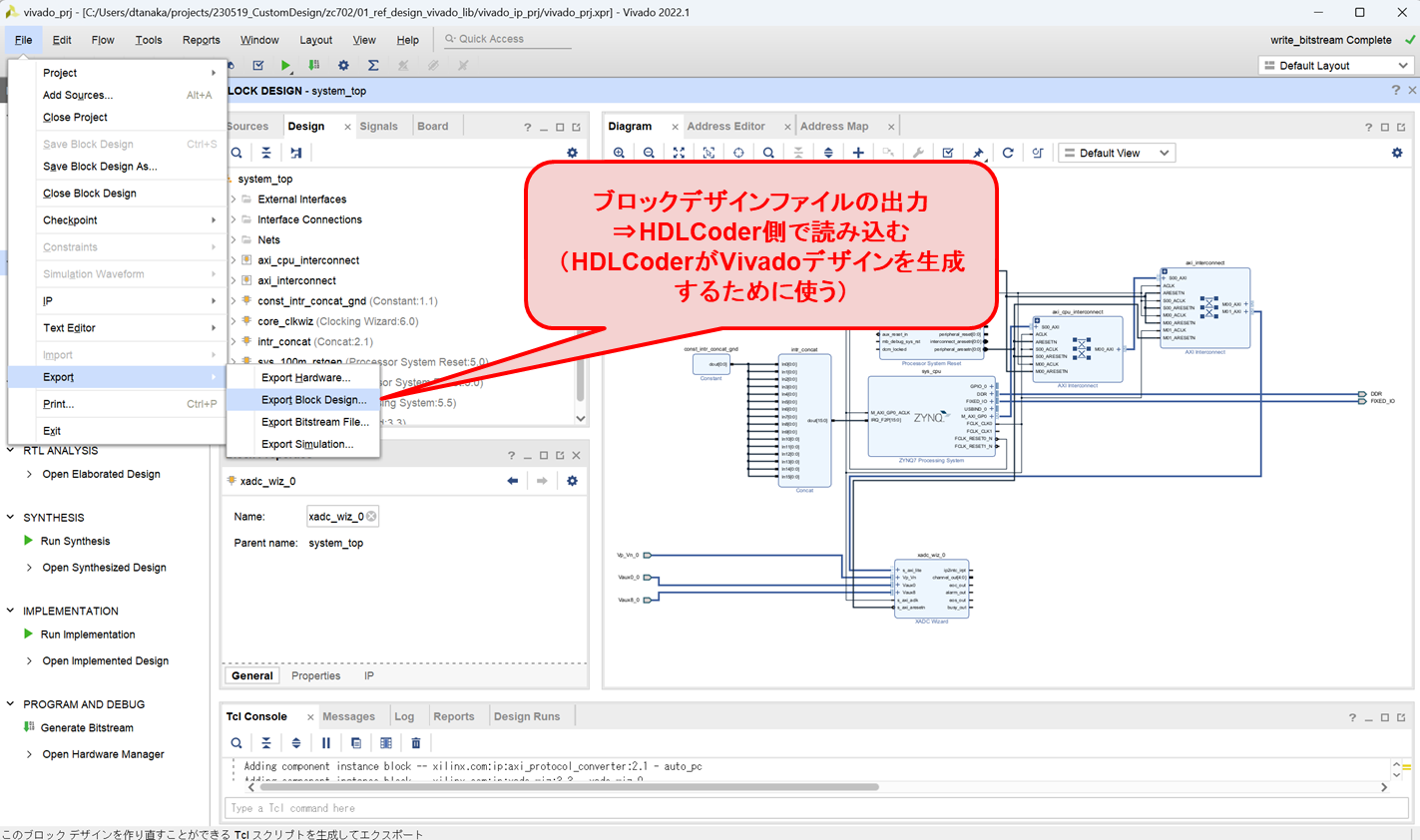1420x840 pixels.
Task: Switch to Signals tab
Action: 379,127
